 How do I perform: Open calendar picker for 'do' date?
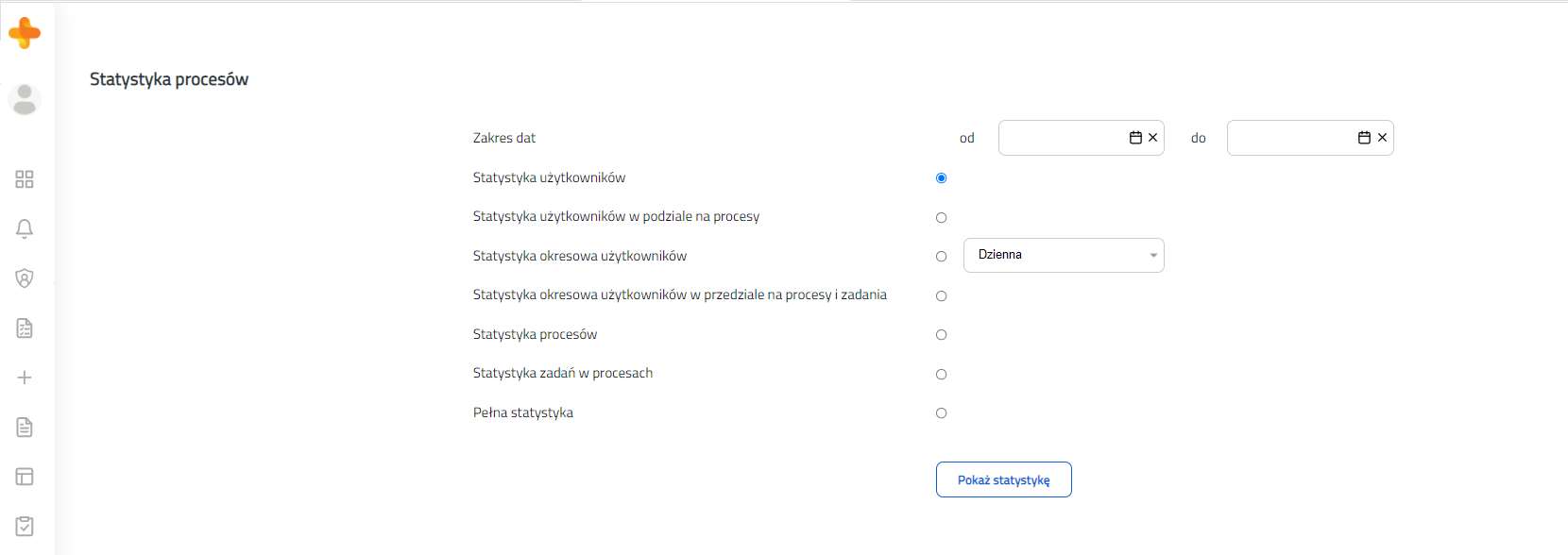(x=1364, y=138)
